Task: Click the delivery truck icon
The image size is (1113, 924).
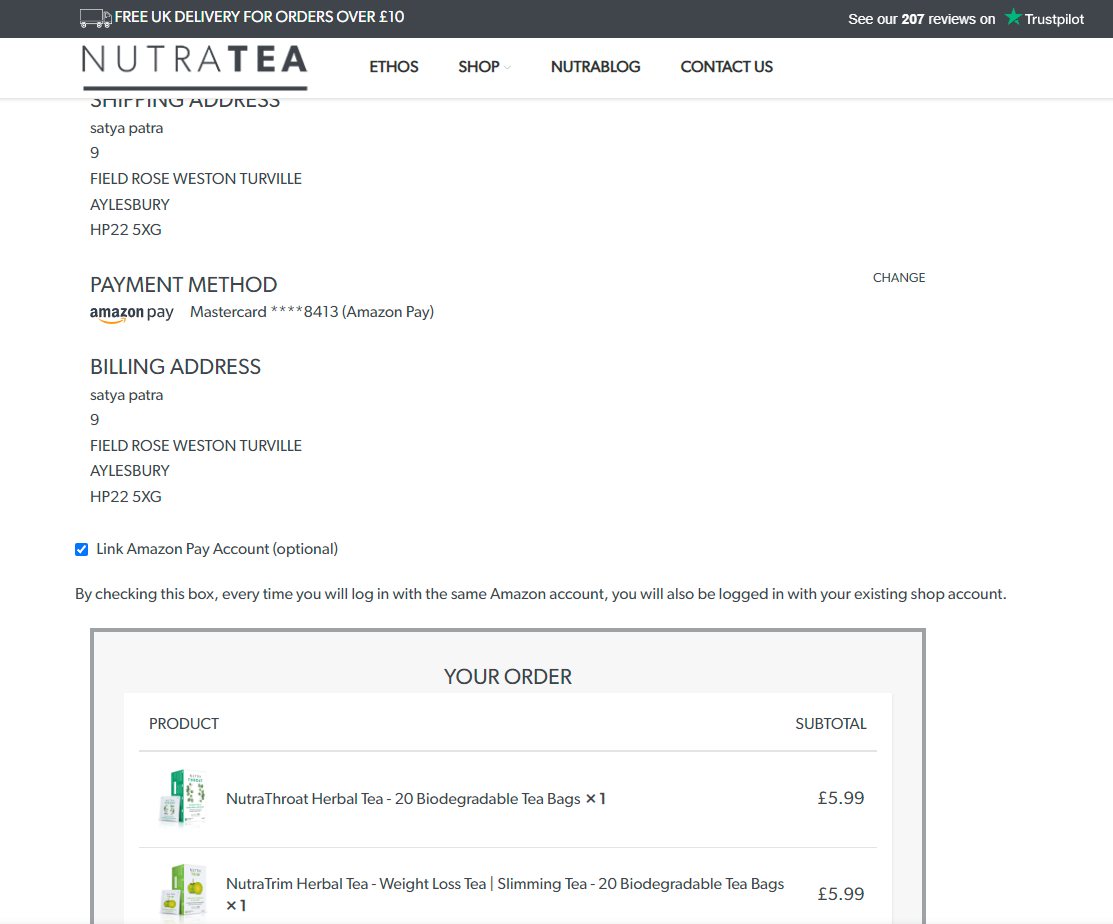Action: point(95,18)
